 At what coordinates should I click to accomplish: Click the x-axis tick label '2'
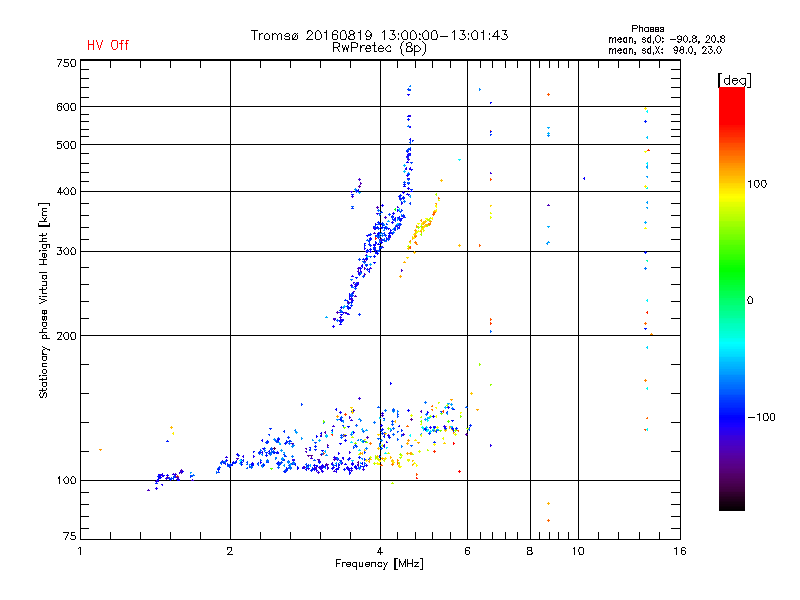[230, 551]
